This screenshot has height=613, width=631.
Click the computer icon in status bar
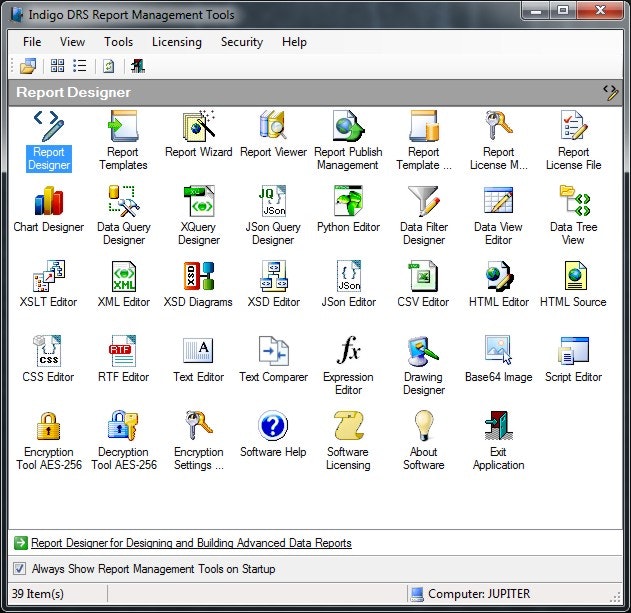pyautogui.click(x=417, y=594)
